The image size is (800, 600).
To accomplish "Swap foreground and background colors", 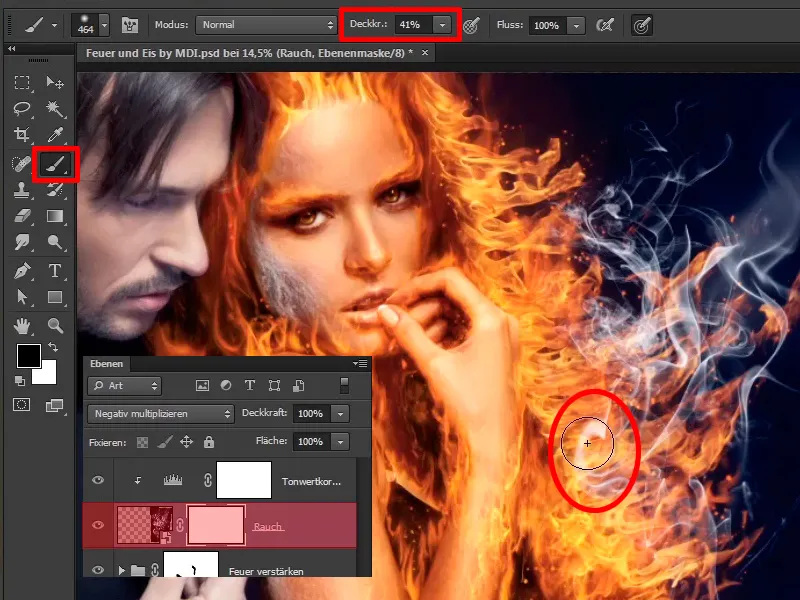I will [53, 347].
